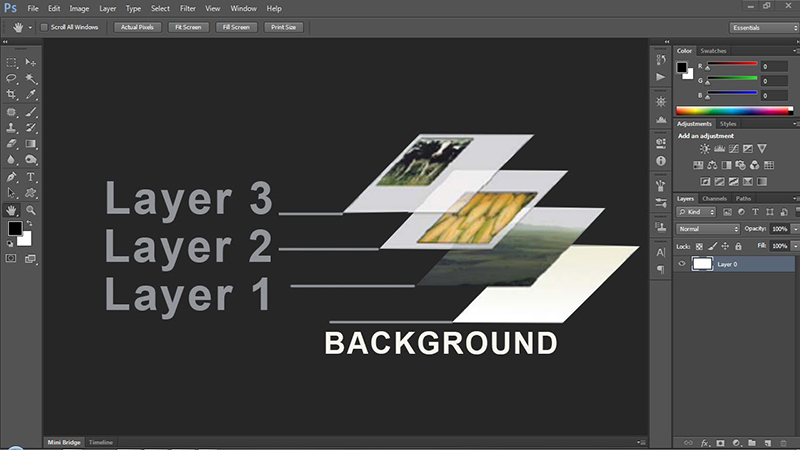Add Vibrance adjustment
Screen dimensions: 800x450
(x=762, y=148)
